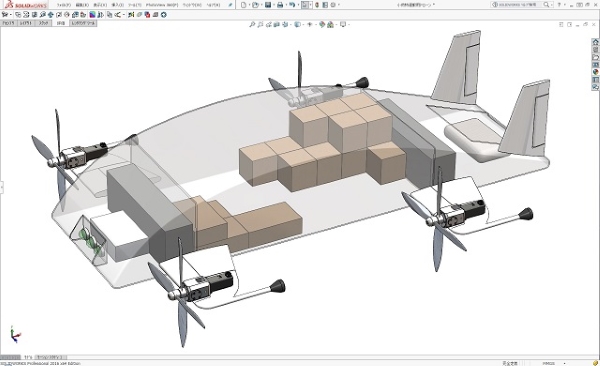Click Zoom to Fit in heads-up toolbar
This screenshot has height=366, width=600.
point(252,24)
